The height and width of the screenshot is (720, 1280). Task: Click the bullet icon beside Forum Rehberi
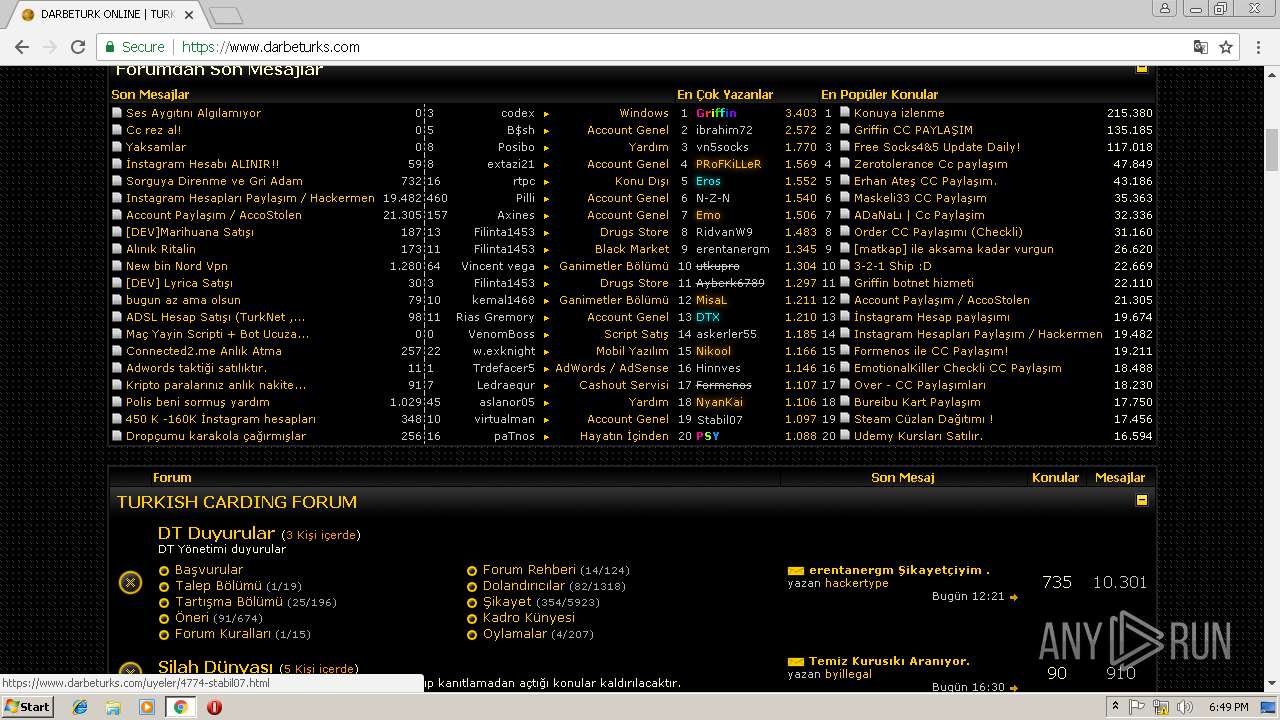pyautogui.click(x=472, y=571)
